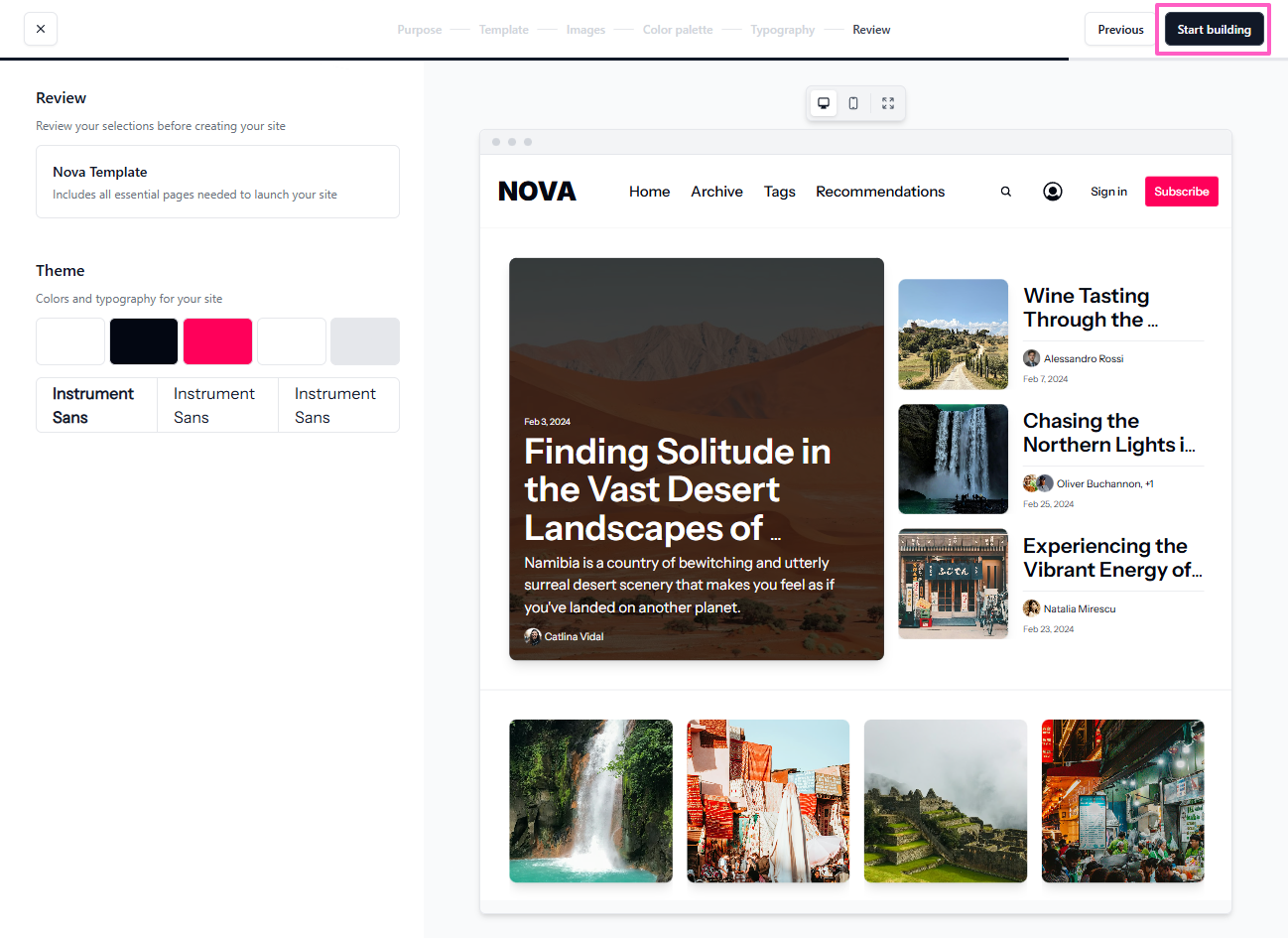Click the pink Subscribe button
The height and width of the screenshot is (938, 1288).
(x=1181, y=192)
